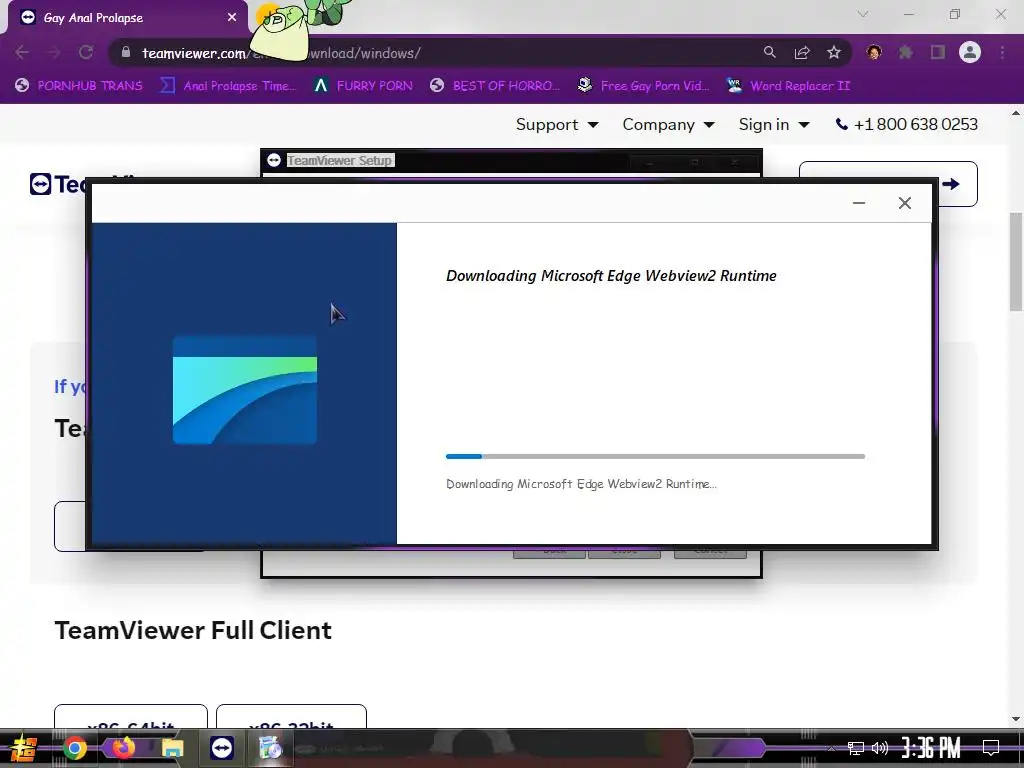This screenshot has height=768, width=1024.
Task: Open the avatar extension icon in toolbar
Action: click(874, 52)
